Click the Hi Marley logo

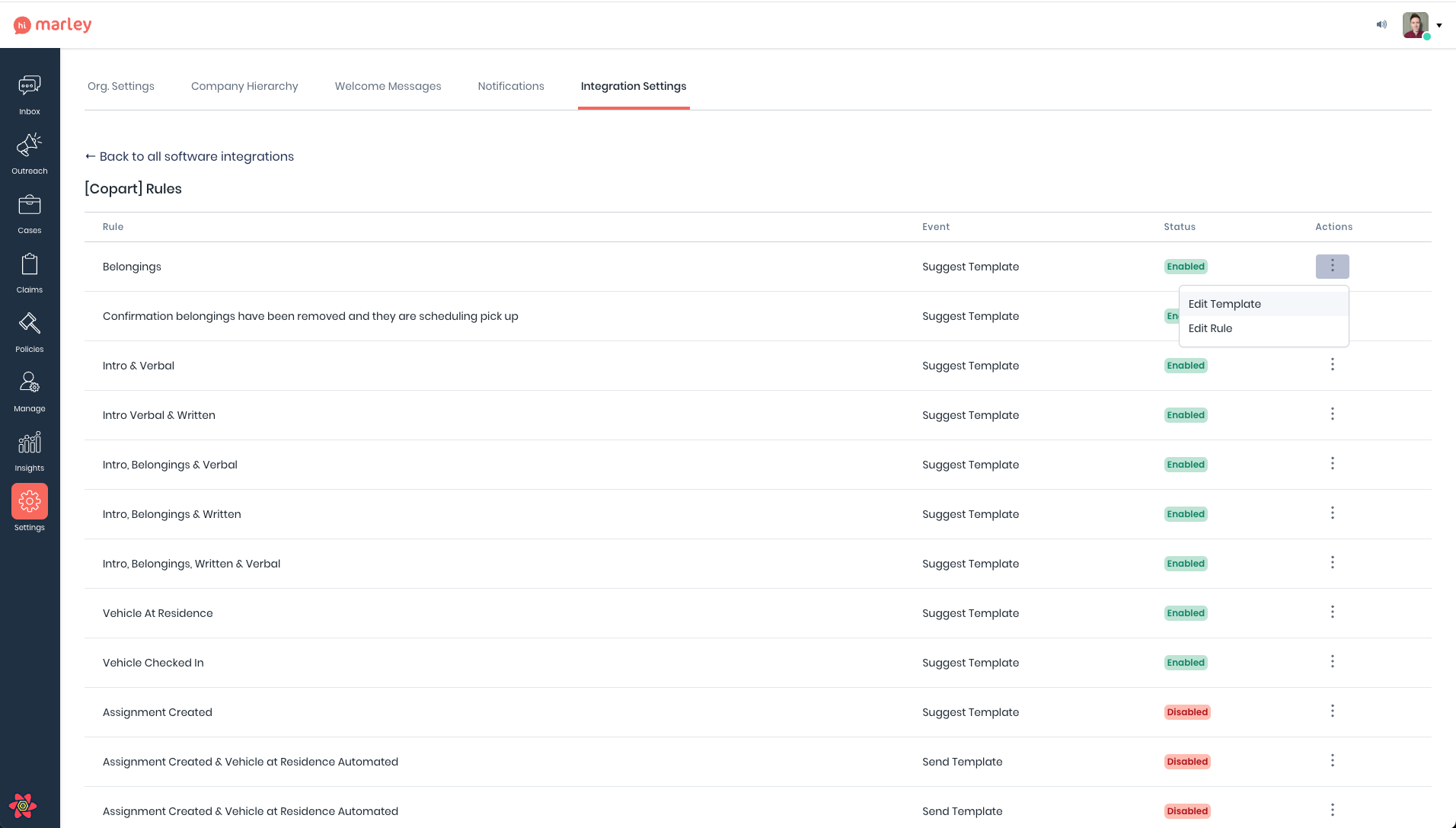point(51,24)
